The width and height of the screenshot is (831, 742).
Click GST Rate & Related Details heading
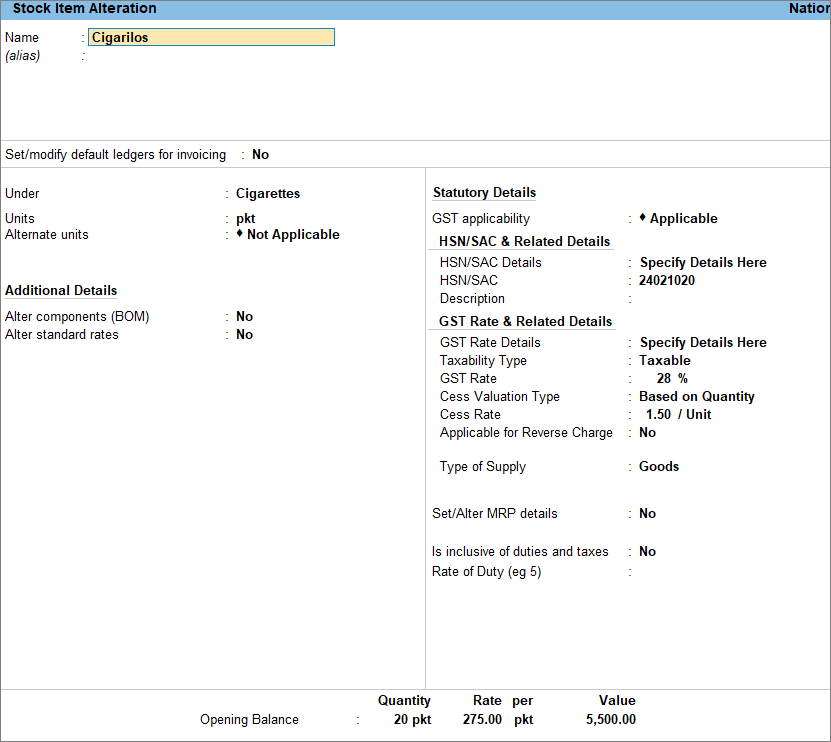click(x=525, y=321)
